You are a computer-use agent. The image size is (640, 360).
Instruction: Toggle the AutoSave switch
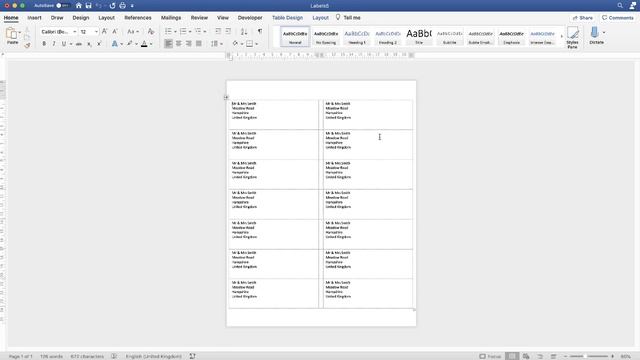click(62, 6)
